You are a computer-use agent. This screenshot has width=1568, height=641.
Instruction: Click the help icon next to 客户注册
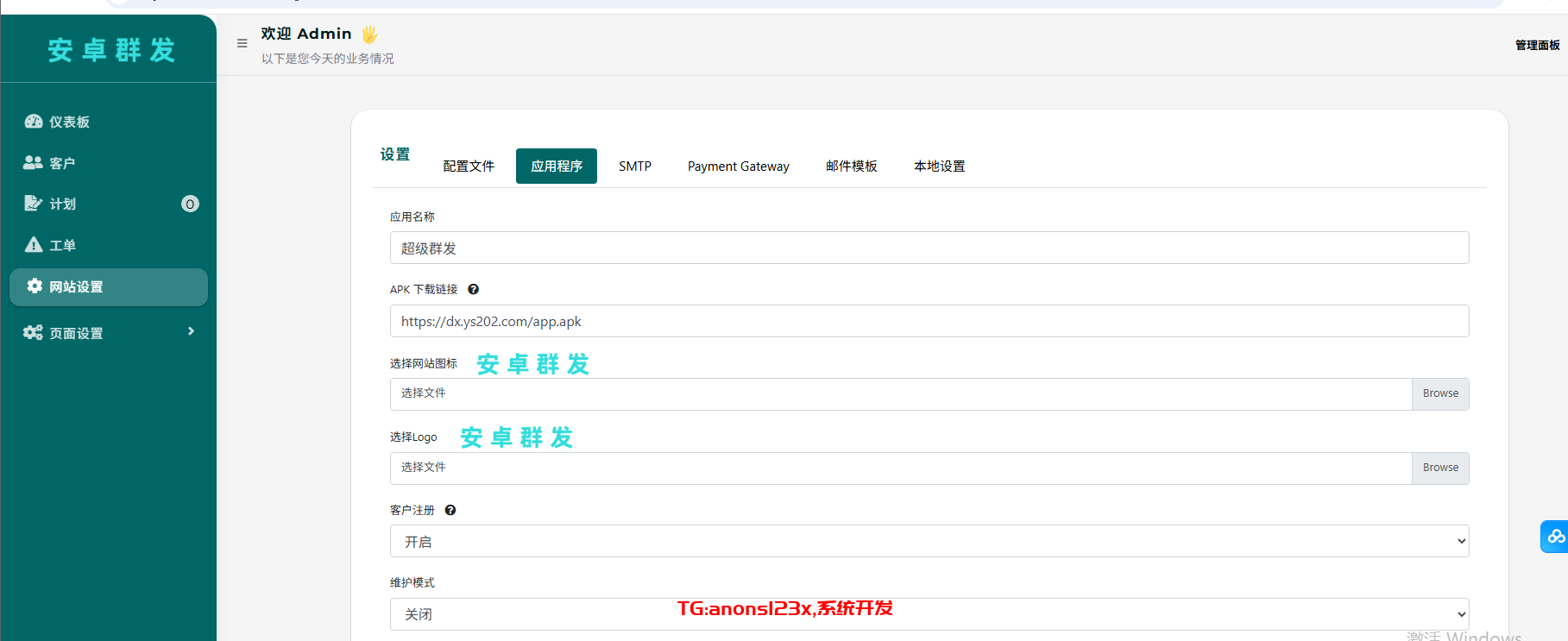[450, 511]
